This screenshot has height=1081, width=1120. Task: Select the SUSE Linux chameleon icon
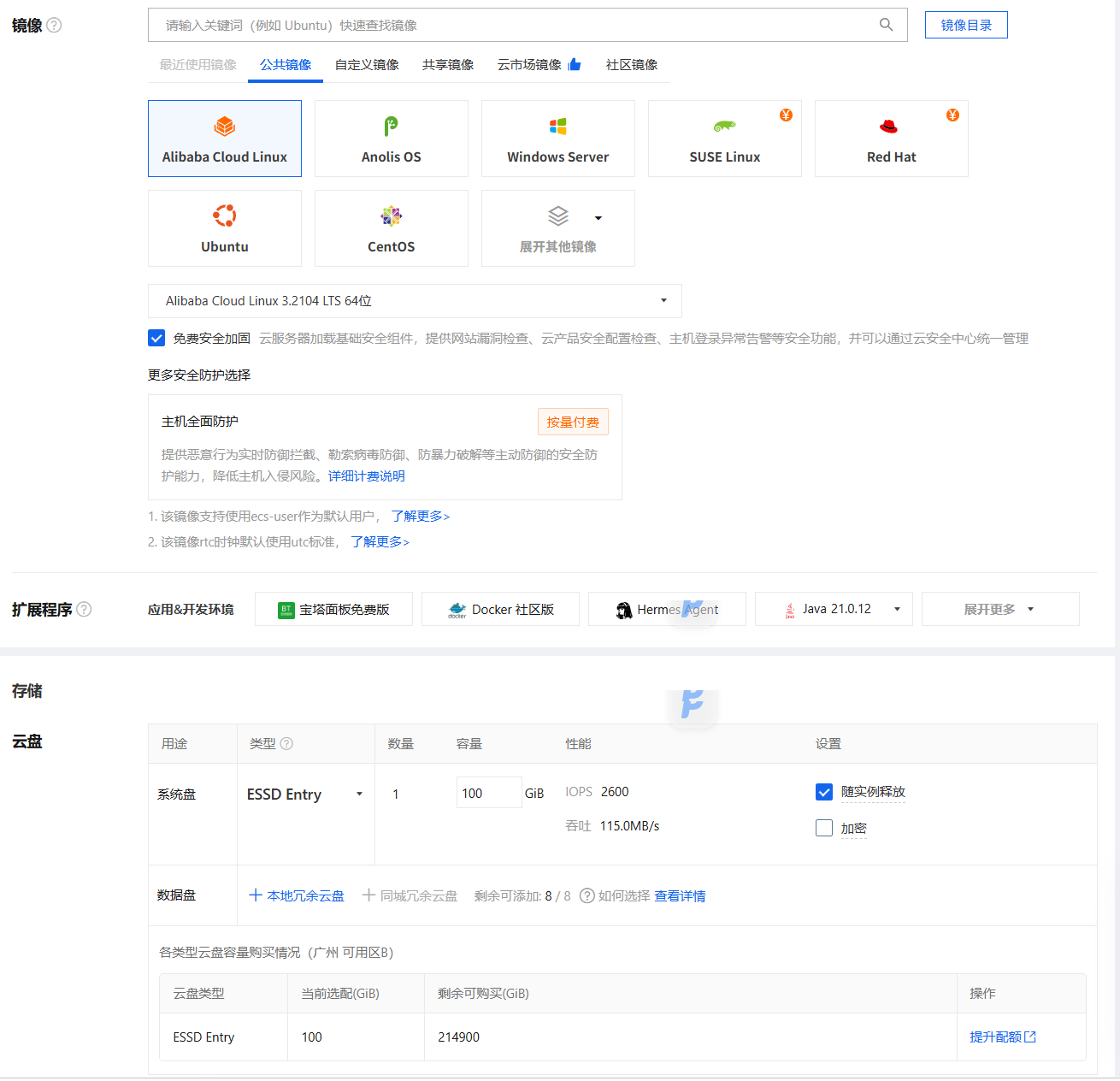tap(724, 127)
